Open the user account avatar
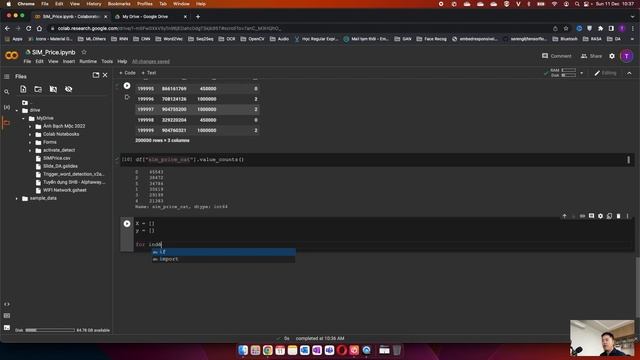The image size is (640, 360). pyautogui.click(x=627, y=56)
